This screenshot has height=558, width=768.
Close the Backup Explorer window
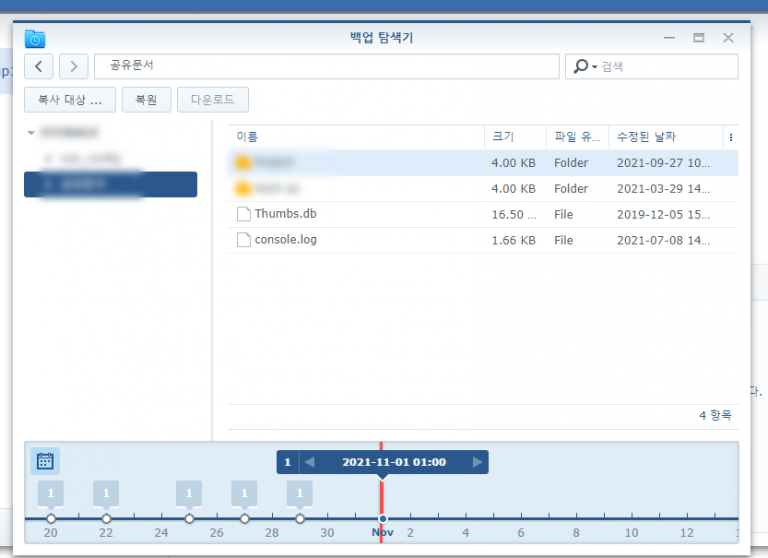pyautogui.click(x=728, y=38)
